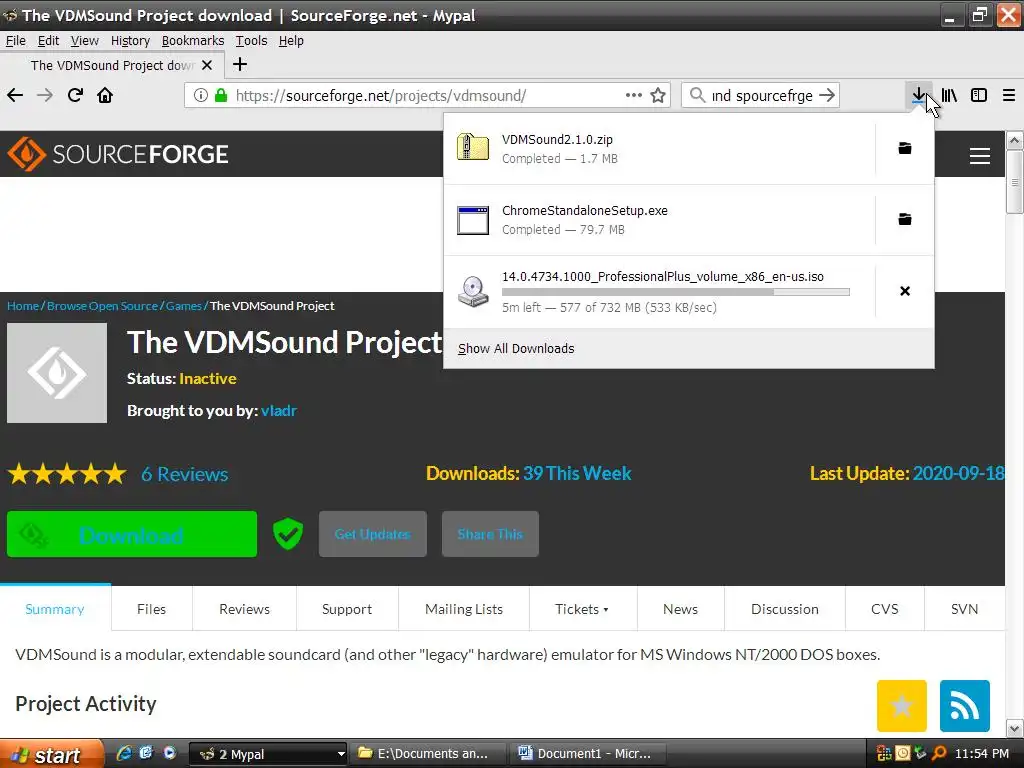This screenshot has height=768, width=1024.
Task: Cancel the ProfessionalPlus ISO download
Action: pos(904,291)
